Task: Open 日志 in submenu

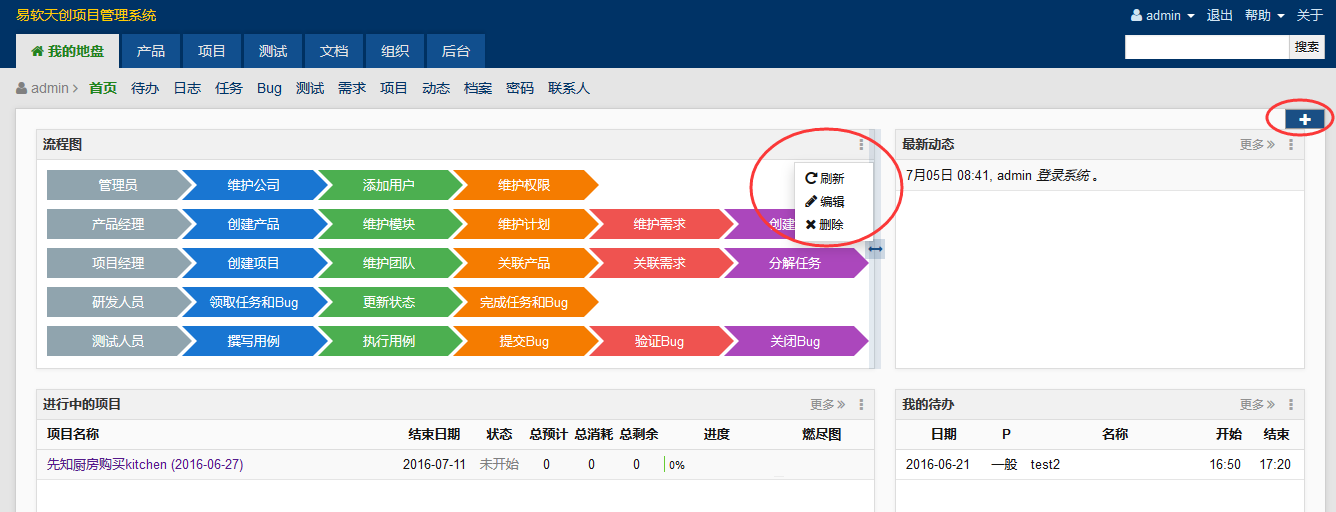Action: [x=187, y=88]
